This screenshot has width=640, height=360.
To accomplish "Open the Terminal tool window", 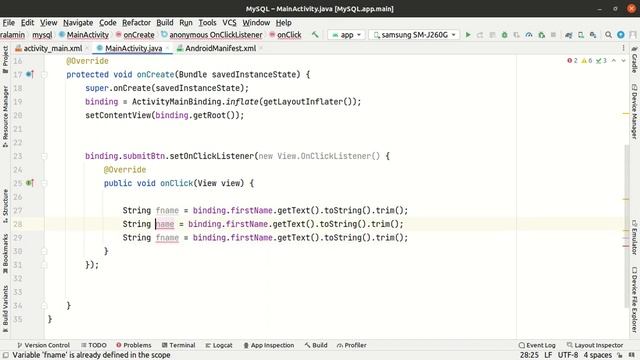I will 178,345.
